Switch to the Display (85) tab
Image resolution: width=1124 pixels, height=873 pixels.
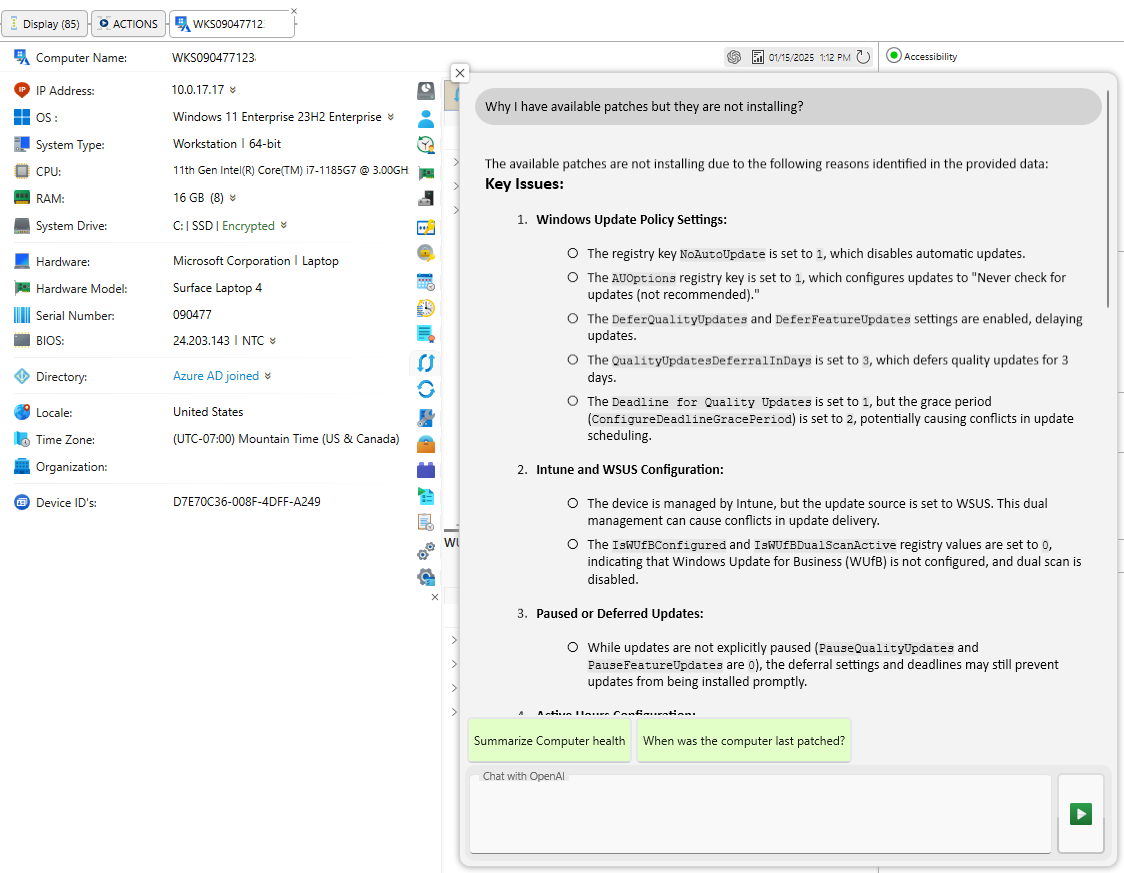pos(44,24)
